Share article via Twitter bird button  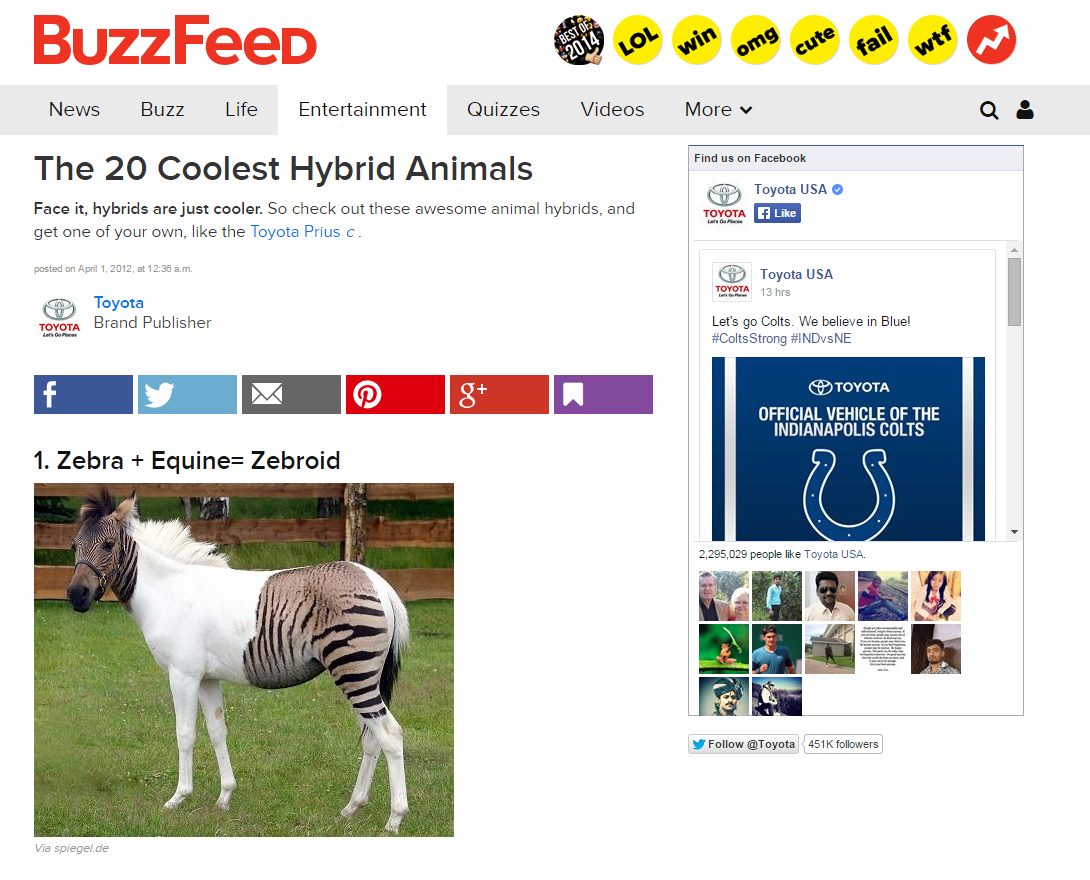187,394
